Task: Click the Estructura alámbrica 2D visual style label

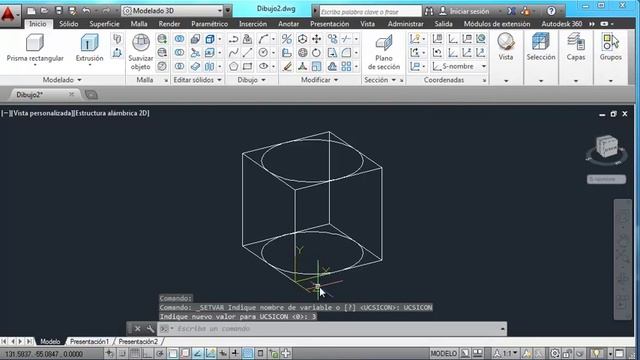Action: (x=112, y=113)
